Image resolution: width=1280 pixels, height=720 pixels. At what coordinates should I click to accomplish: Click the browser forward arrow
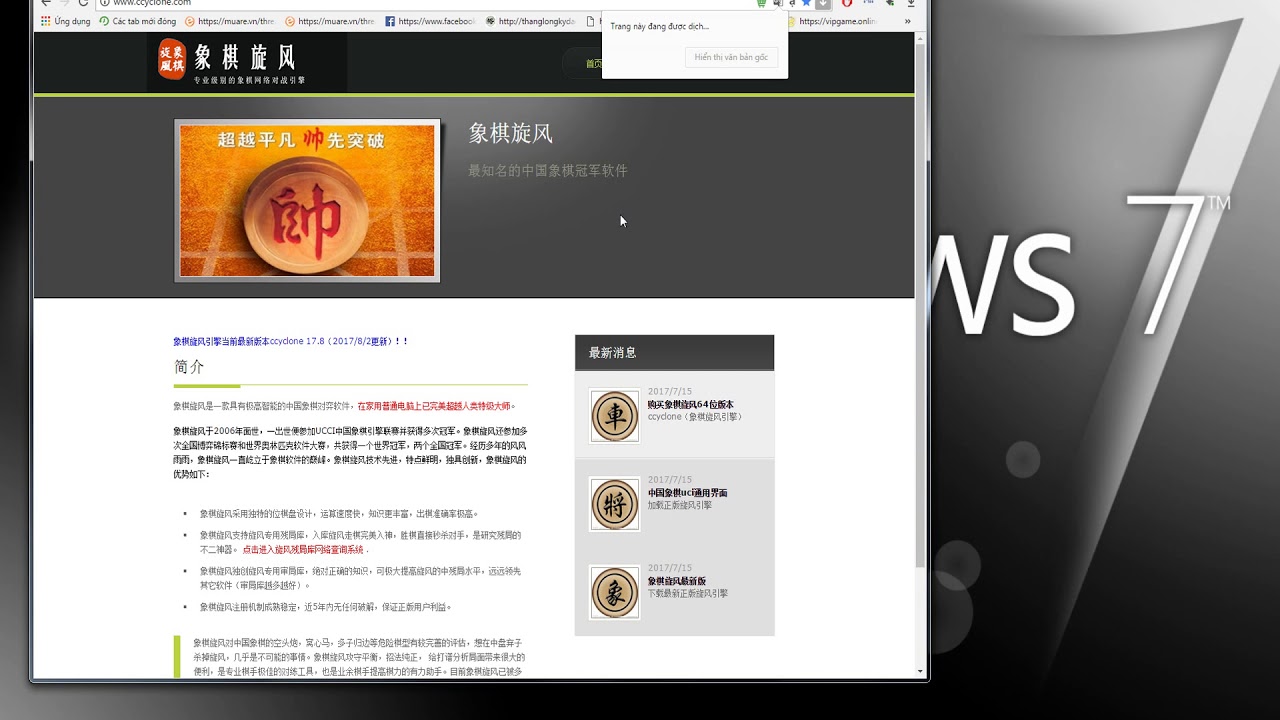coord(63,3)
